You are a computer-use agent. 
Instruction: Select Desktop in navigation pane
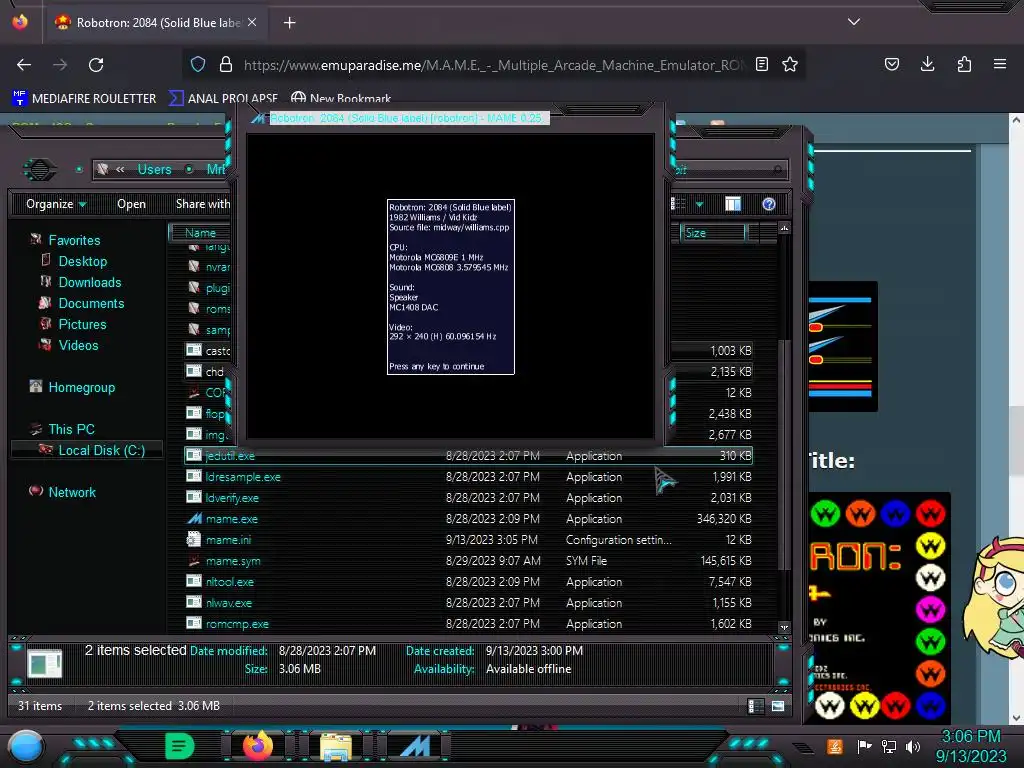[82, 261]
